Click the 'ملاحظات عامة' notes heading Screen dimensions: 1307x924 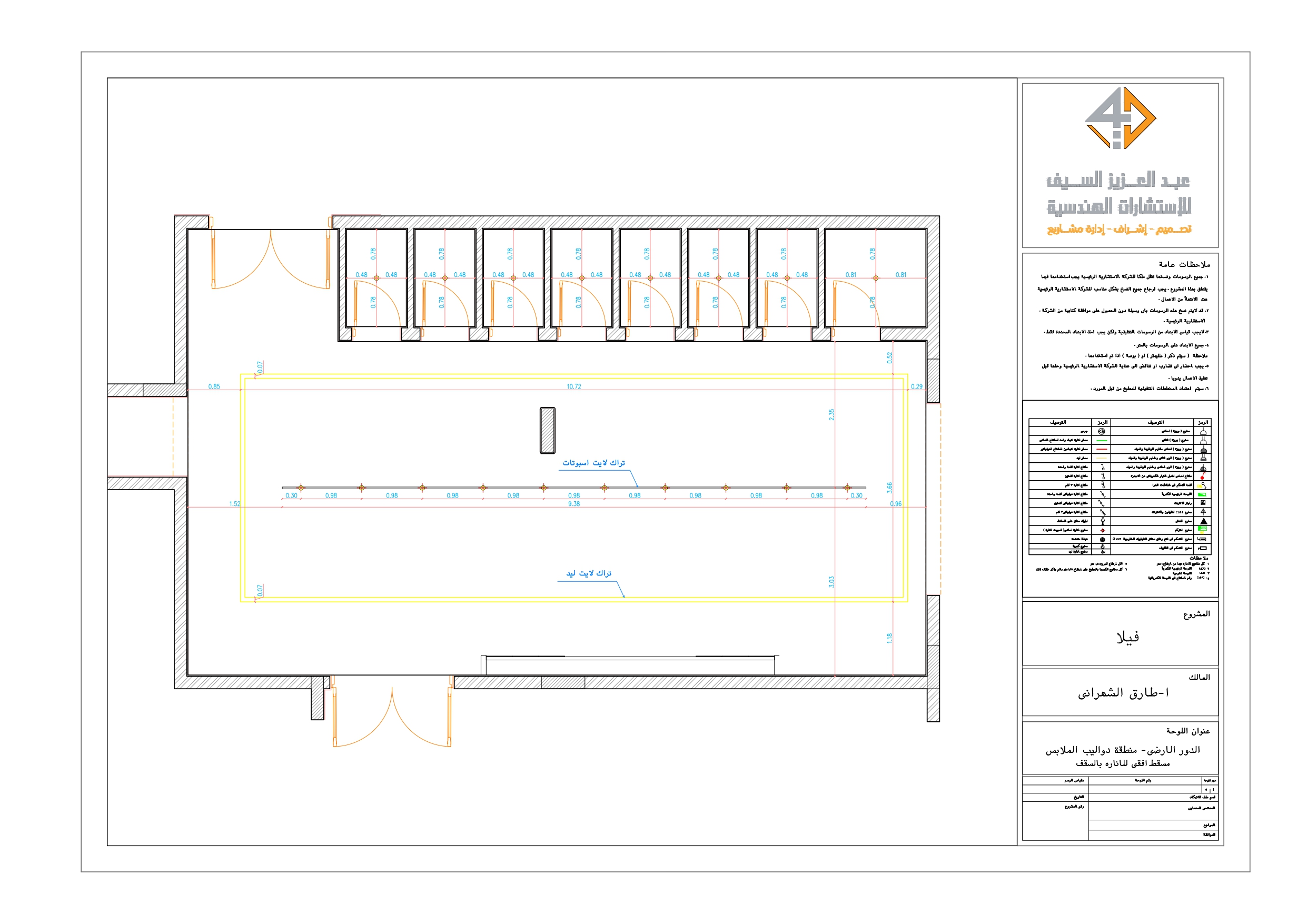[x=1184, y=265]
